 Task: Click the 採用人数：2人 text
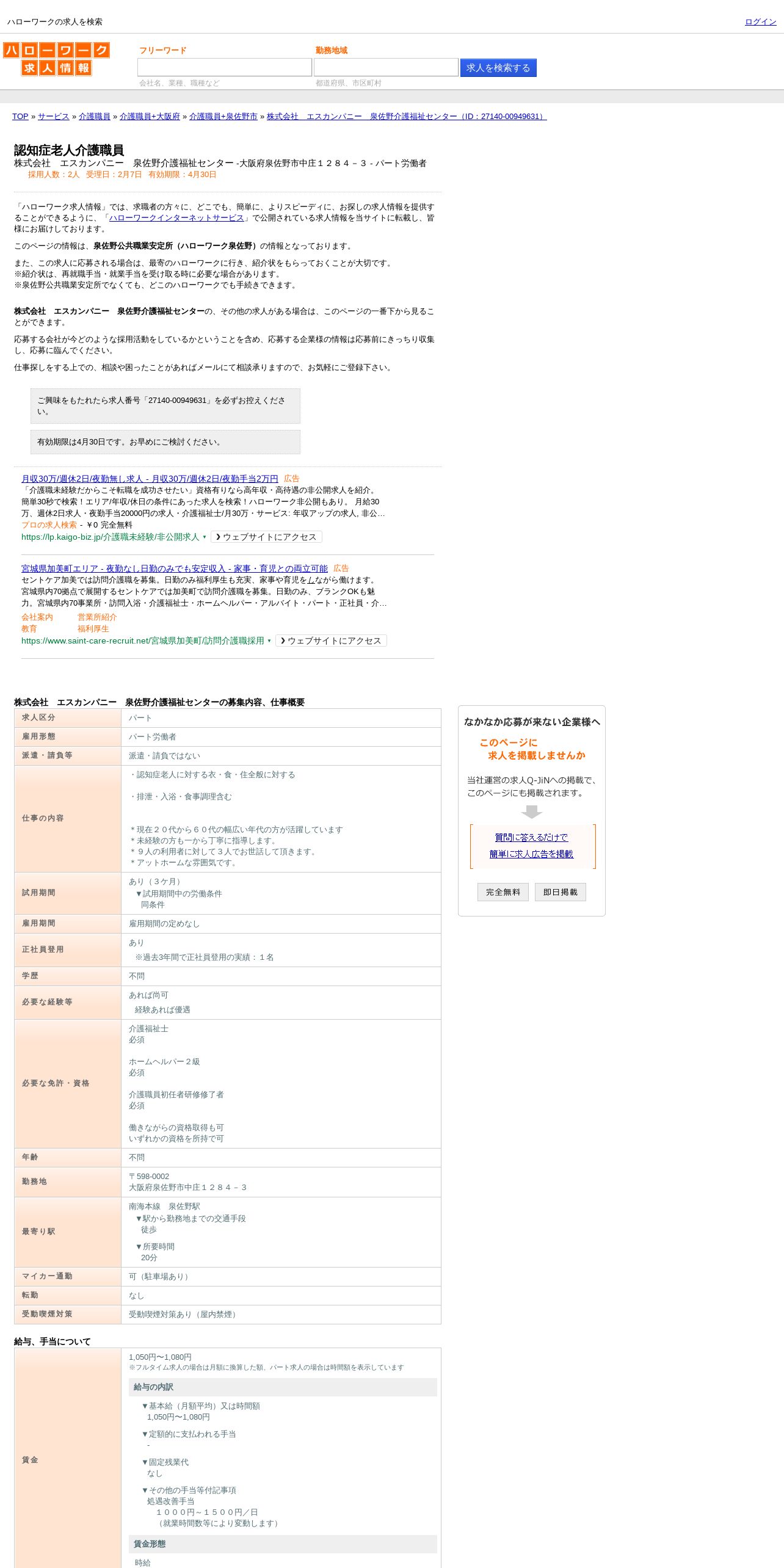[x=54, y=175]
